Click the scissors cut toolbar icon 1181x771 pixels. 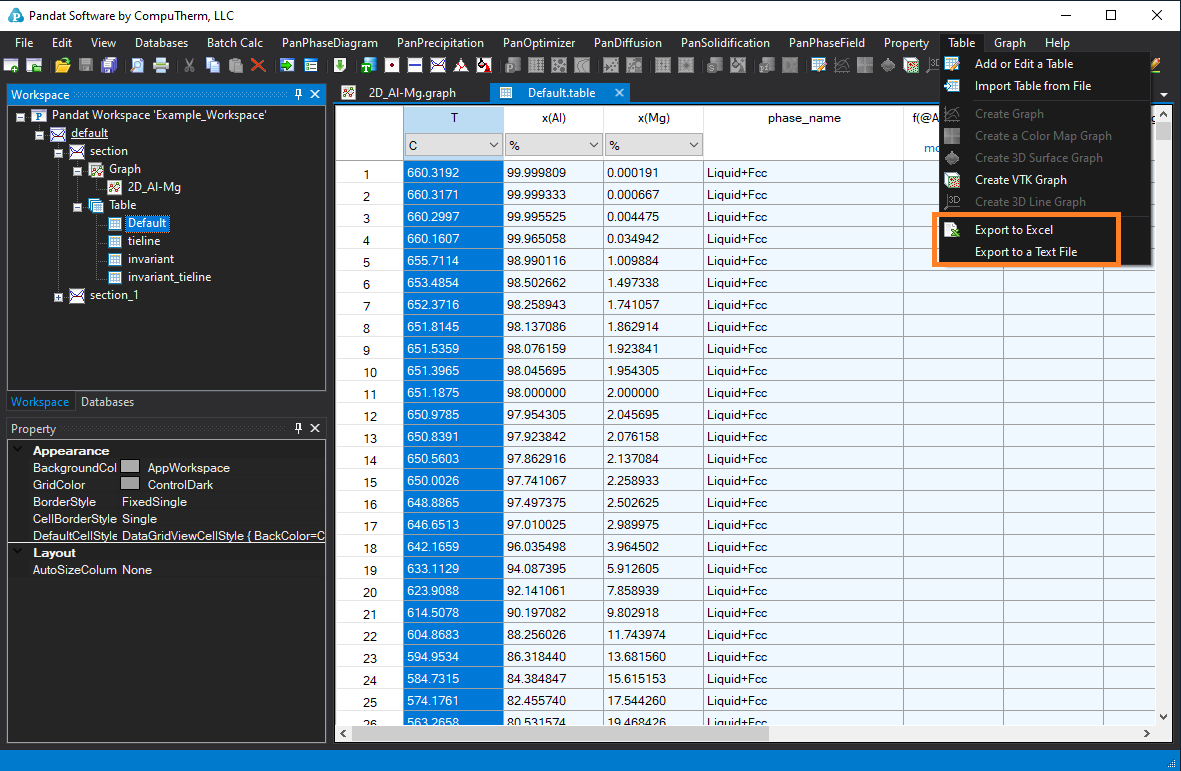coord(189,65)
